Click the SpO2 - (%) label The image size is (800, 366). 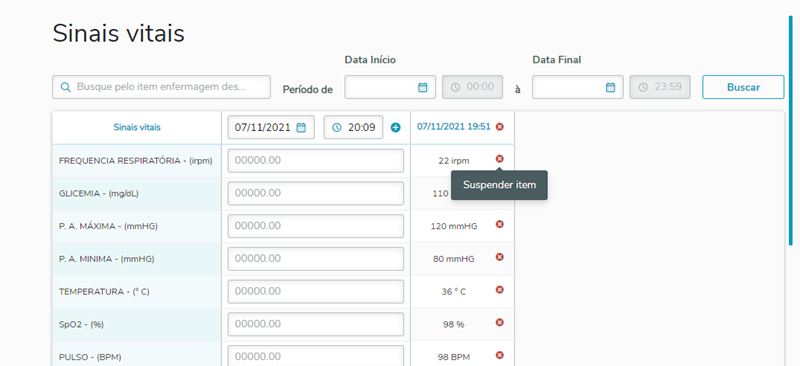[x=81, y=324]
